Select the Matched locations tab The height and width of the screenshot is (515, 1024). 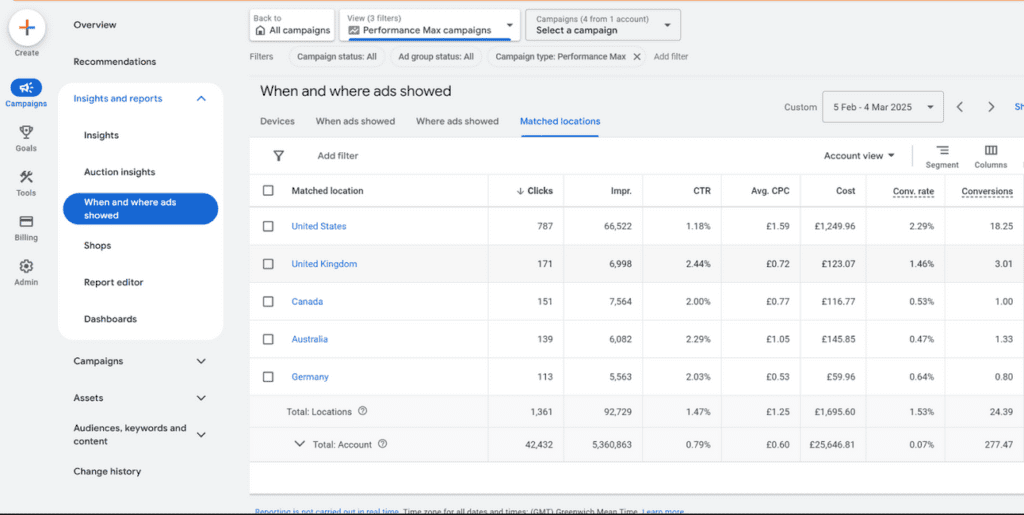(560, 121)
